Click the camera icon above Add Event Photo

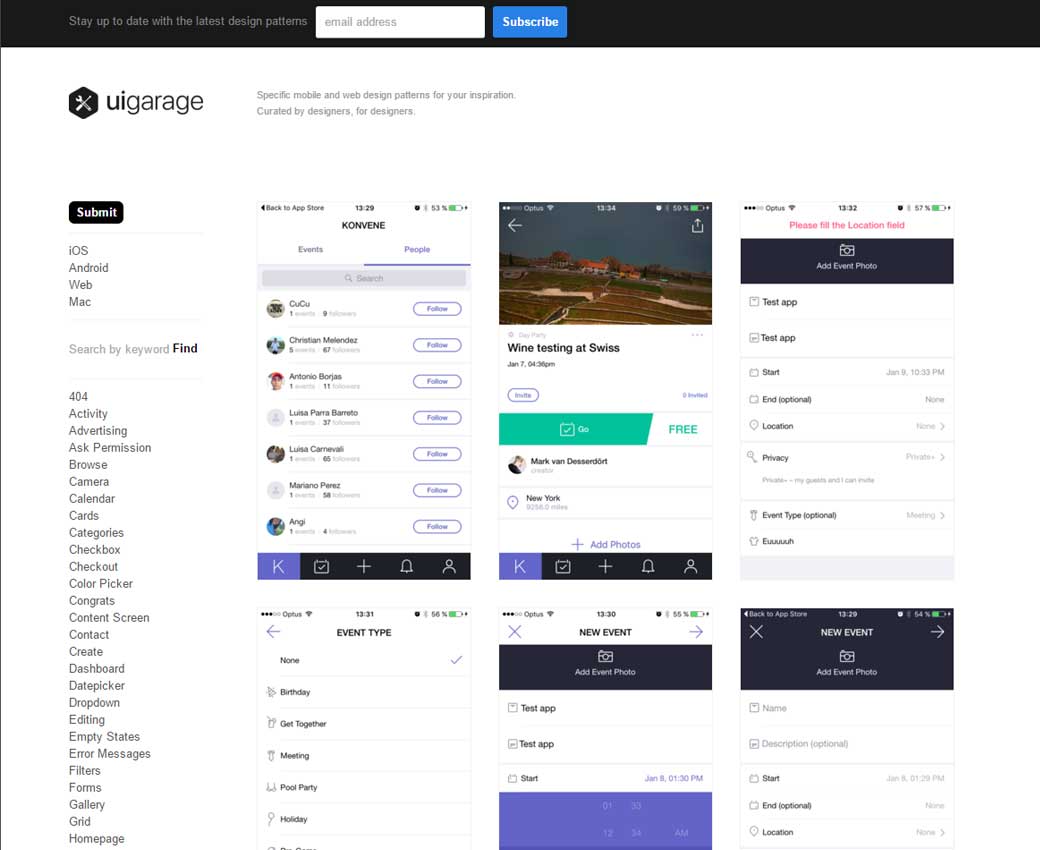pos(846,250)
